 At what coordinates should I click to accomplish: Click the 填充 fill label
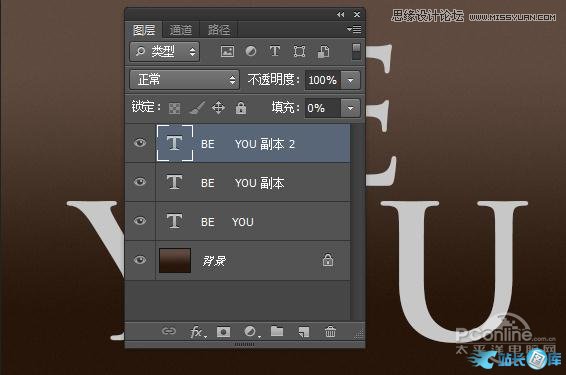pos(286,108)
